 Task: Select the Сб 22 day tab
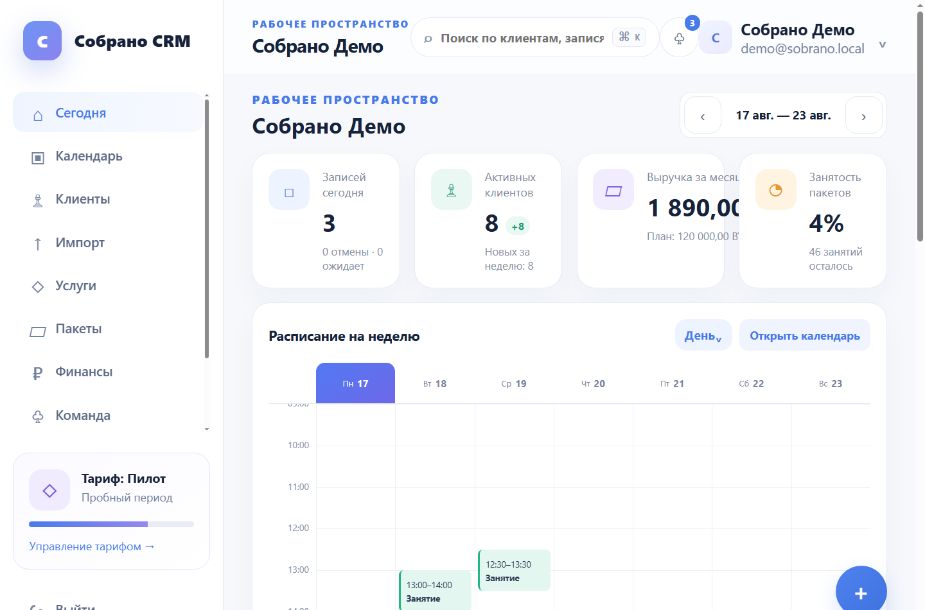tap(751, 383)
